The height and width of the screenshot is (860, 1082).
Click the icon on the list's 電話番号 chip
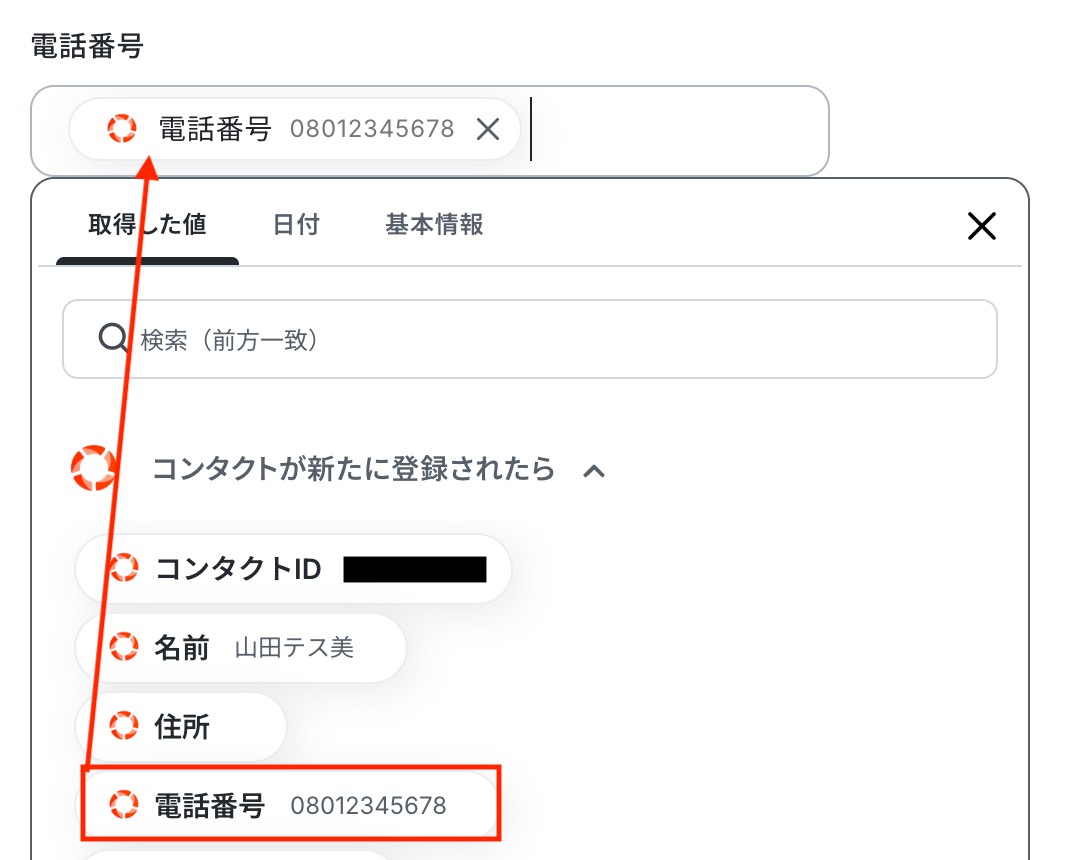click(x=123, y=805)
